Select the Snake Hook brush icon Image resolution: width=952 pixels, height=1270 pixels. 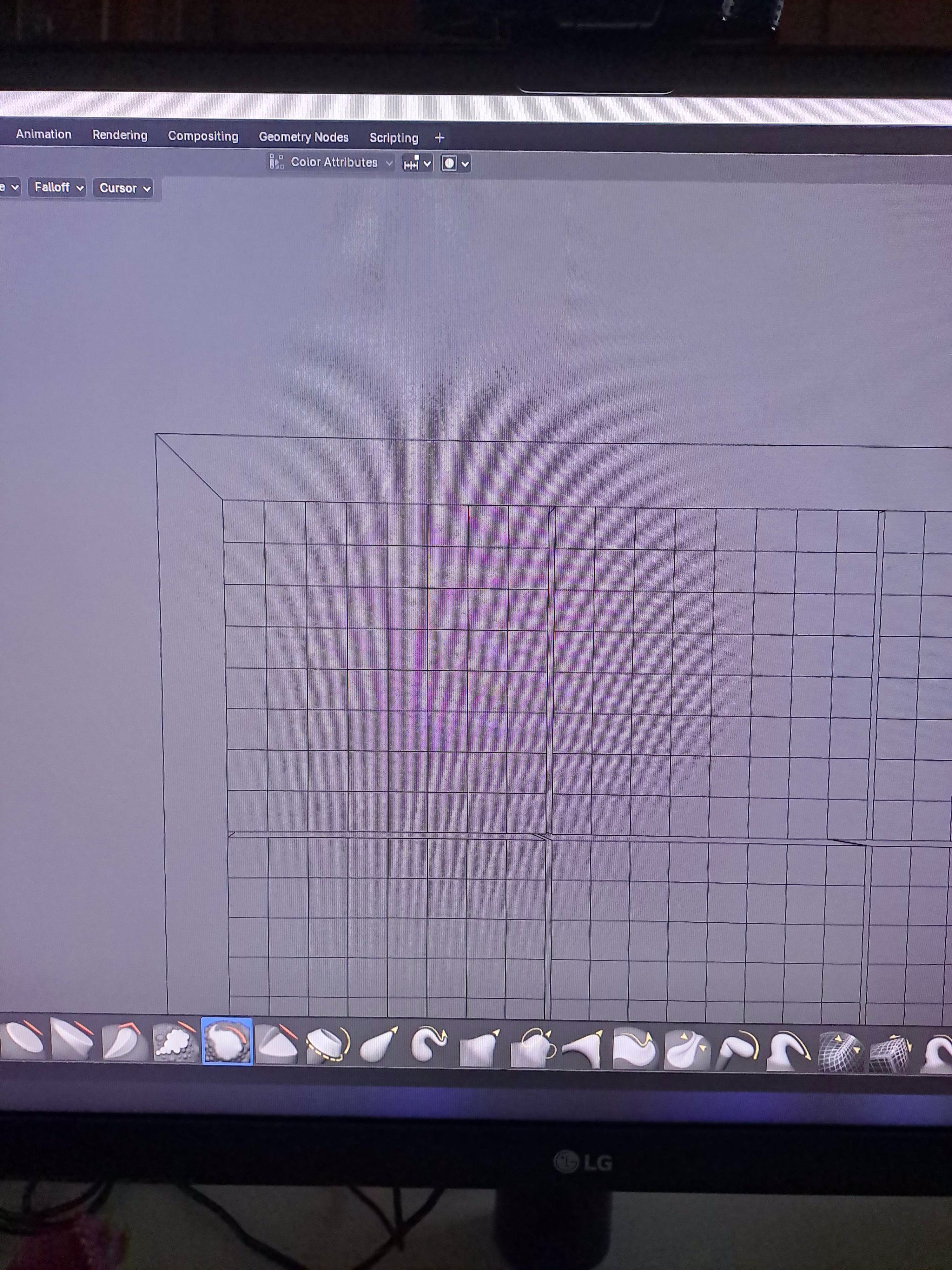429,1044
